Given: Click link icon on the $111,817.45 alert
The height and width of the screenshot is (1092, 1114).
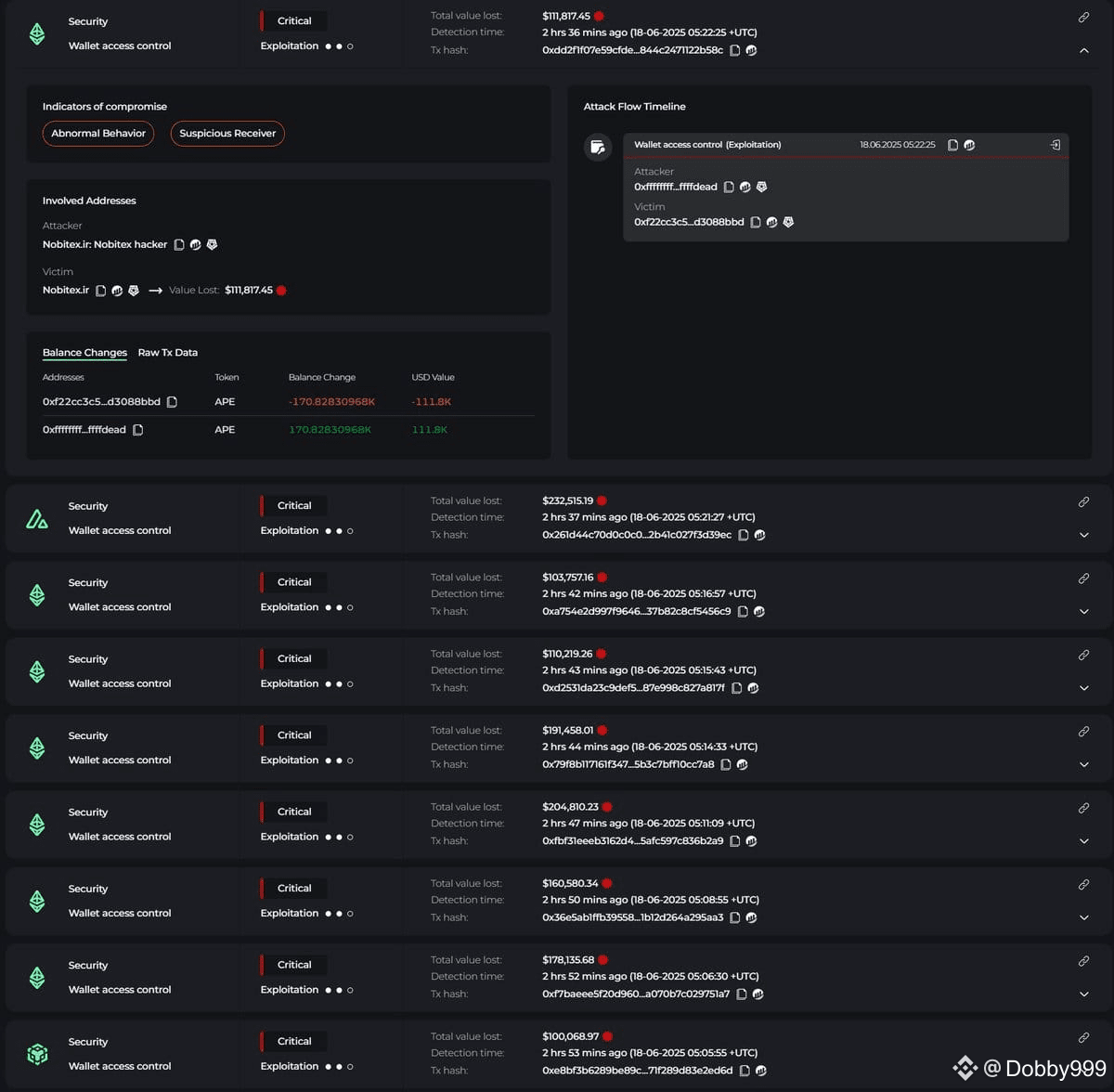Looking at the screenshot, I should (1083, 18).
